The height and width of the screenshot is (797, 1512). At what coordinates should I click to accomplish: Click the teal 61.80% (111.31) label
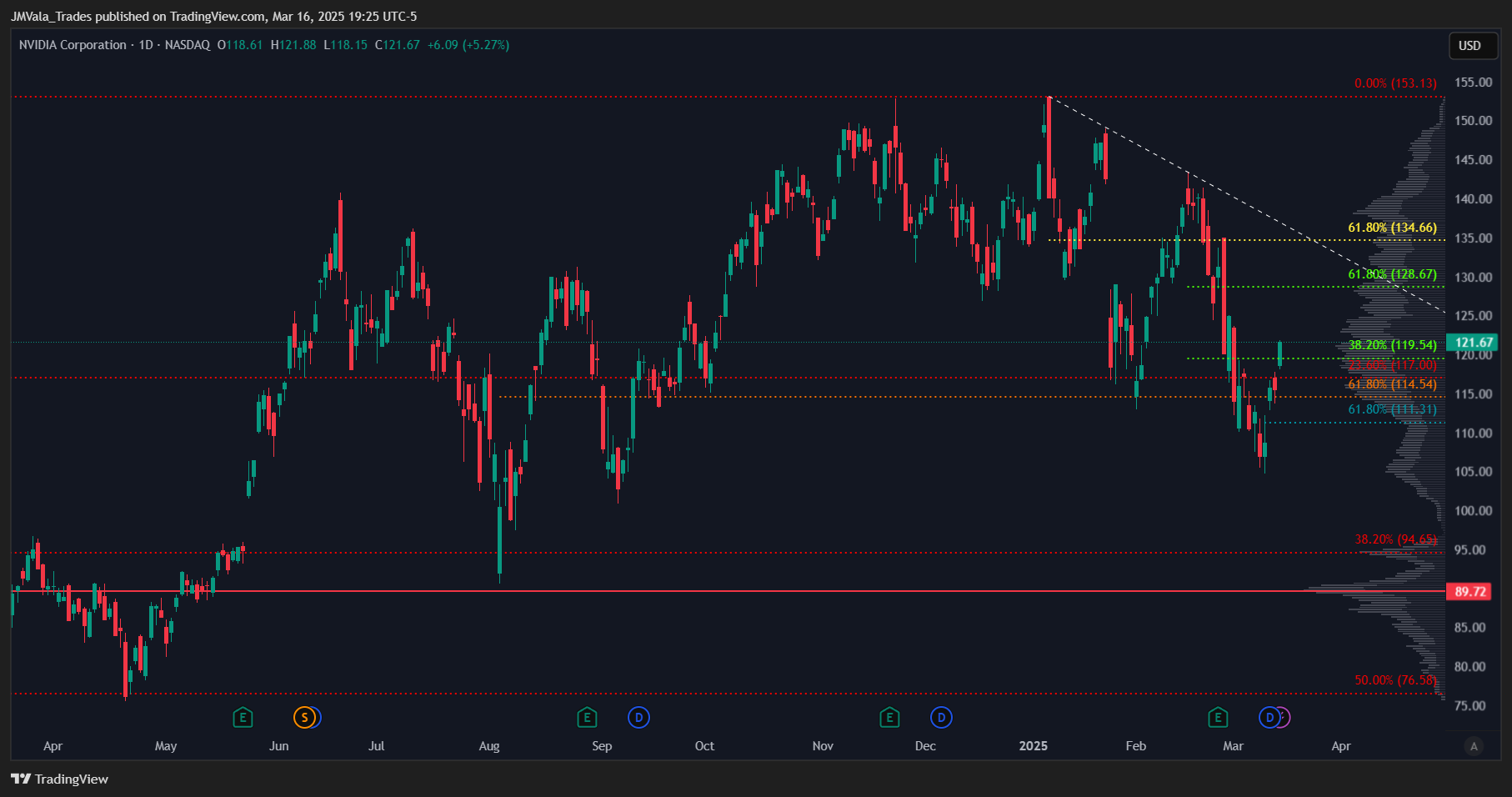click(1392, 409)
